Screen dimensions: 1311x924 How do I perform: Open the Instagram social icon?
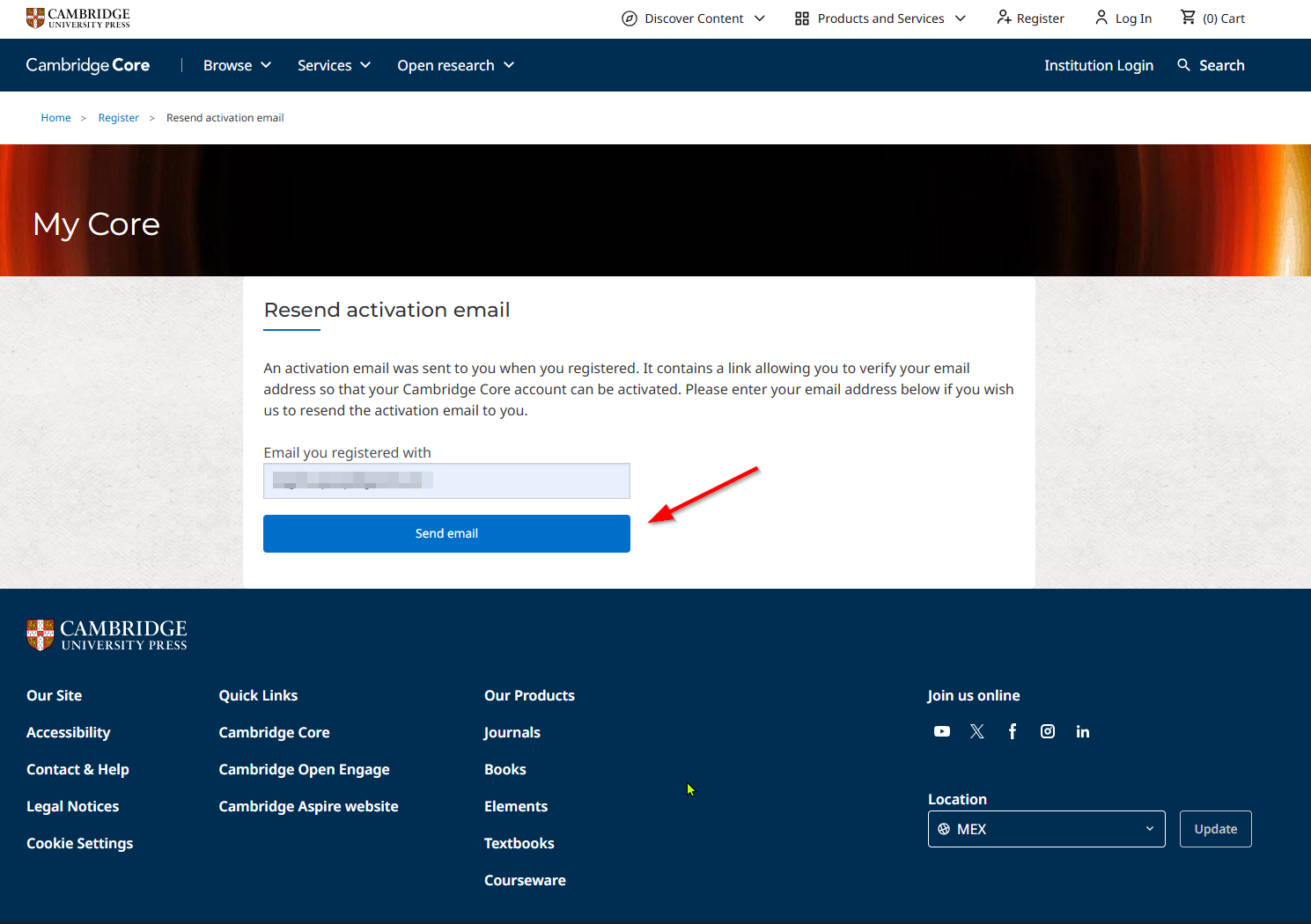click(x=1048, y=731)
